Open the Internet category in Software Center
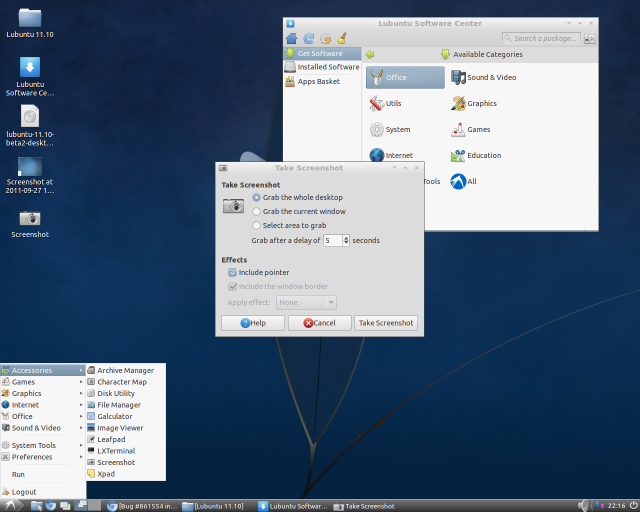The image size is (640, 512). (391, 156)
